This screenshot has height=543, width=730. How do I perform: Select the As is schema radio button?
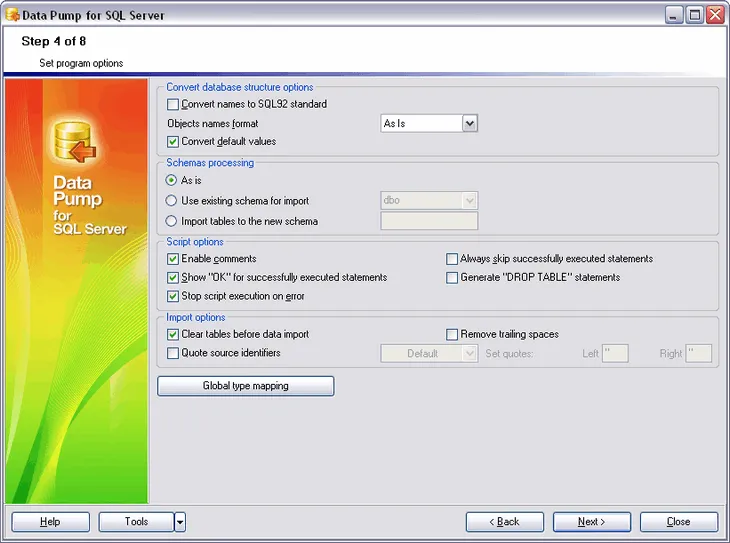171,180
